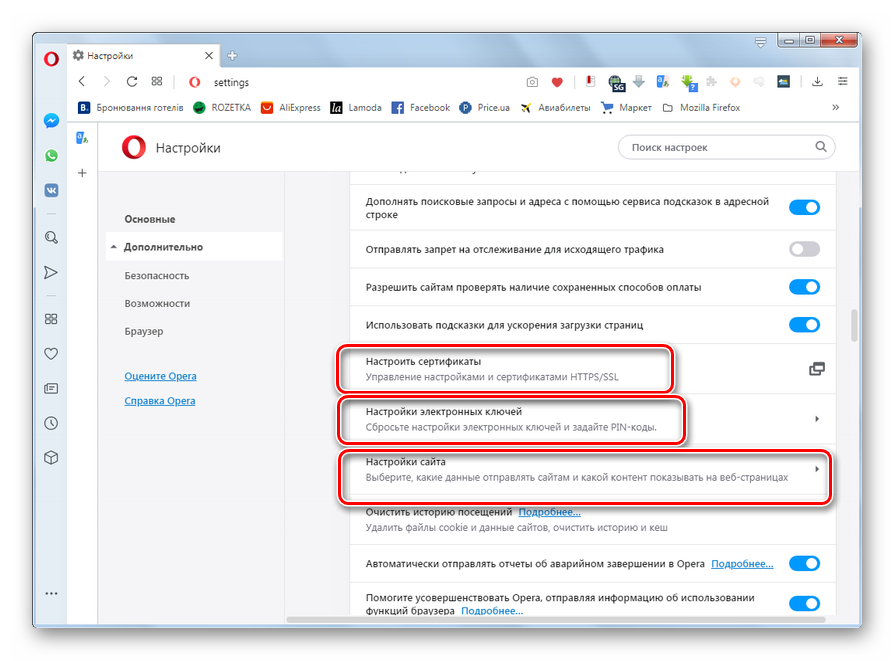The height and width of the screenshot is (661, 895).
Task: Open Speed Dial start page from toolbar
Action: (157, 82)
